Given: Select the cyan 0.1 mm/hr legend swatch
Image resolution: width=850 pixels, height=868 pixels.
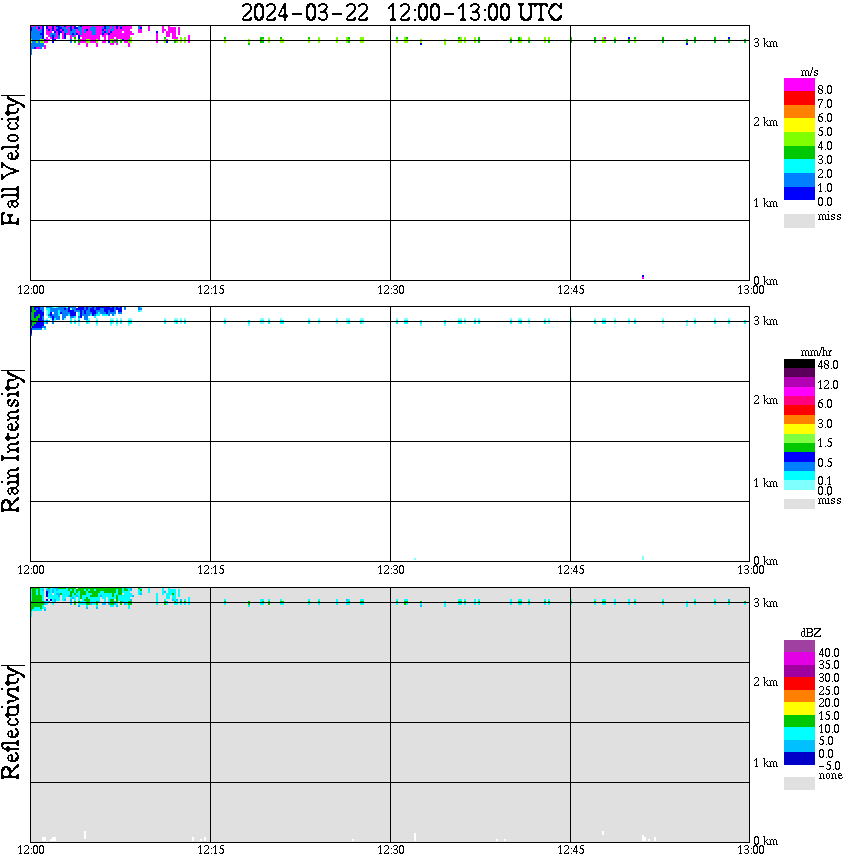Looking at the screenshot, I should [x=799, y=476].
